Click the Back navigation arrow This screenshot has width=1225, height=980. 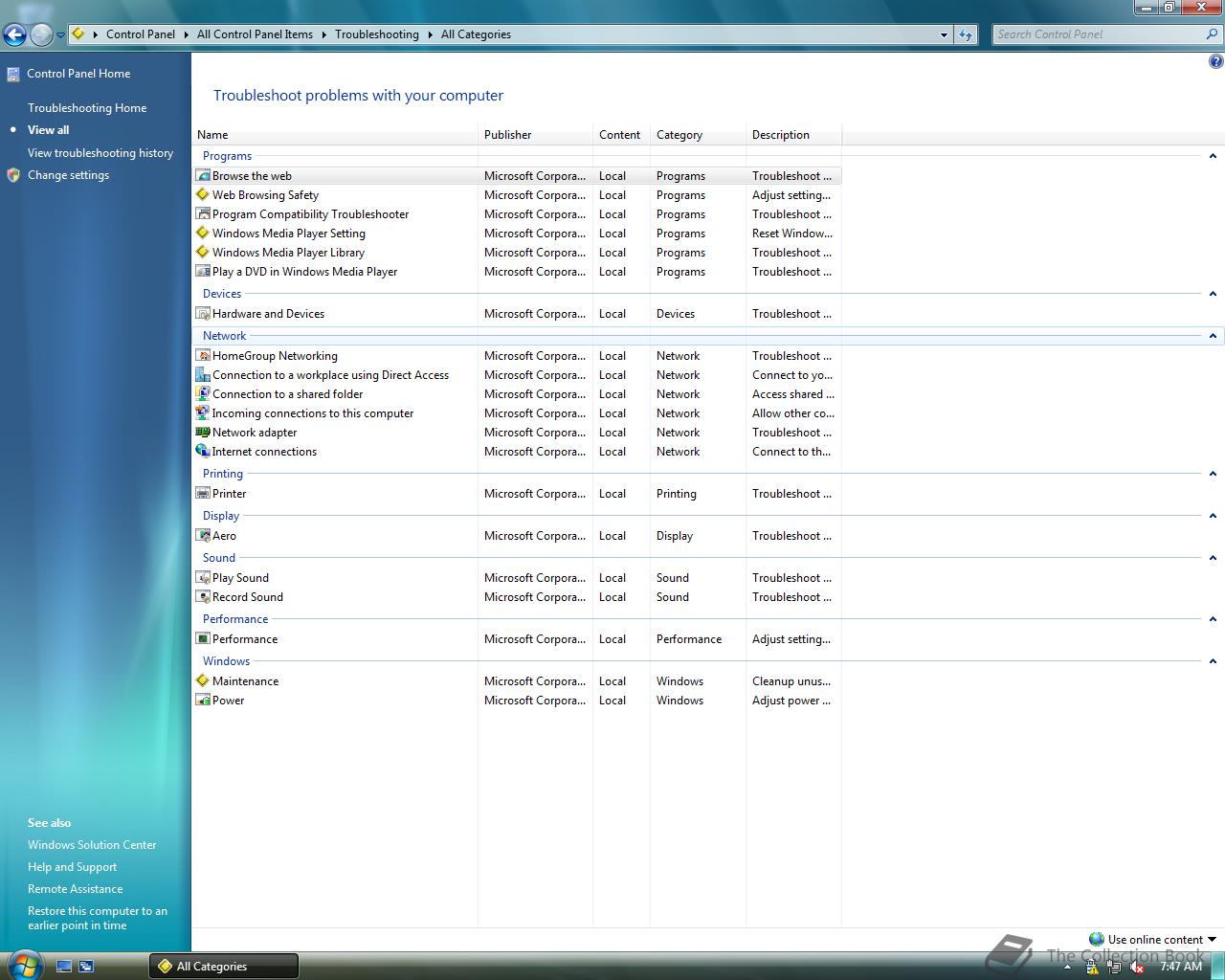point(14,35)
